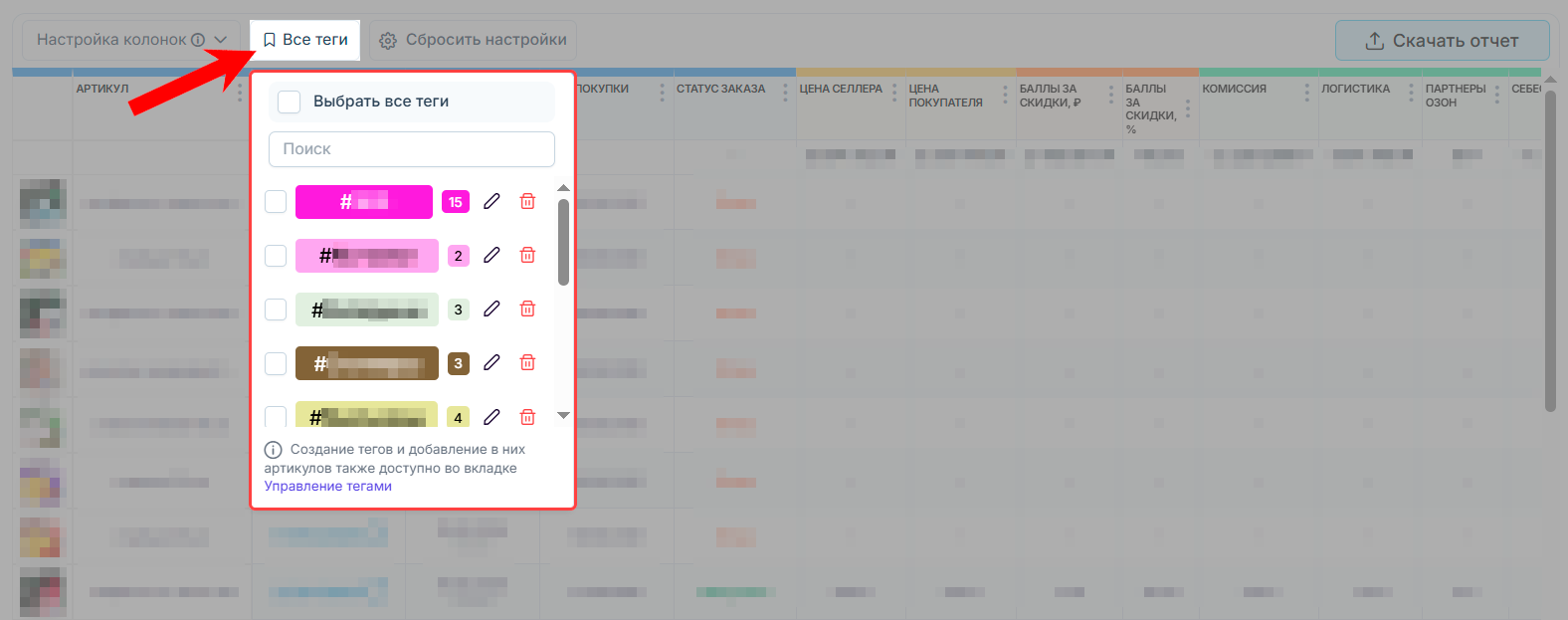
Task: Delete the light green tag with count 3
Action: pos(527,310)
